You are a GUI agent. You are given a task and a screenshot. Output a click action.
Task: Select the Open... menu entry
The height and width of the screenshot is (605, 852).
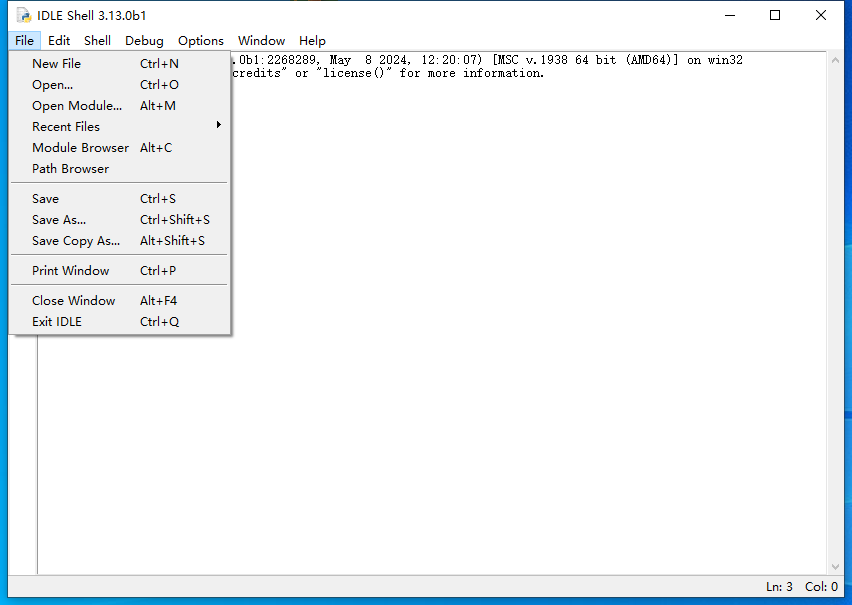[x=120, y=85]
